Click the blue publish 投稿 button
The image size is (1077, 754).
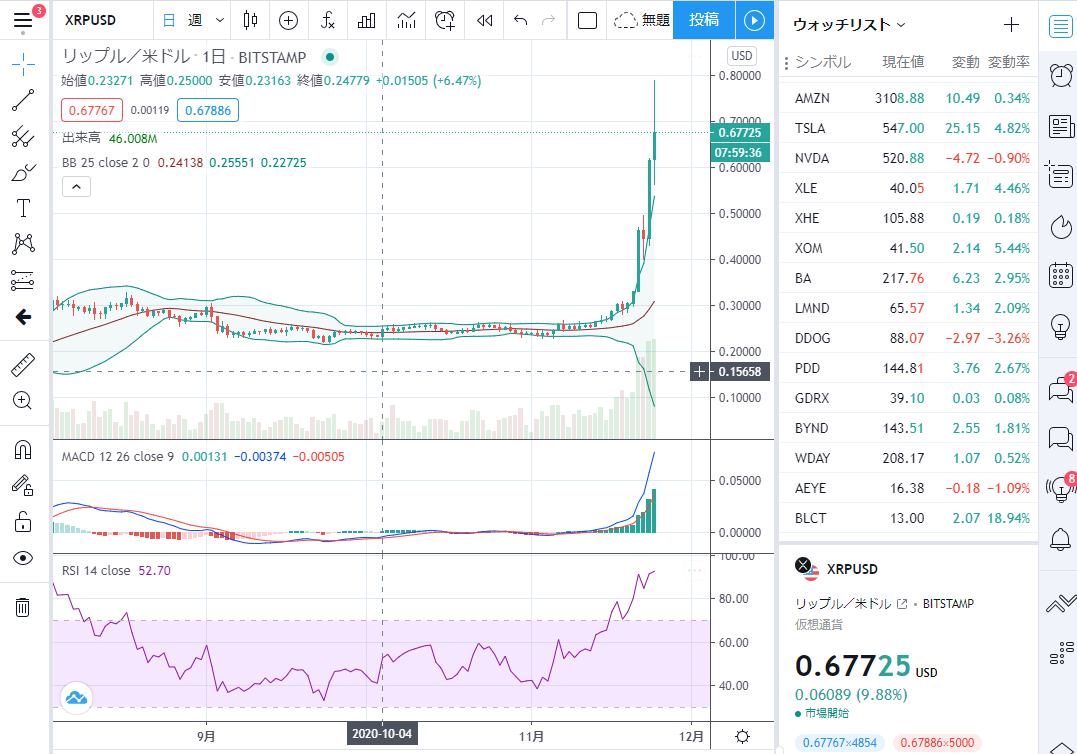point(704,20)
